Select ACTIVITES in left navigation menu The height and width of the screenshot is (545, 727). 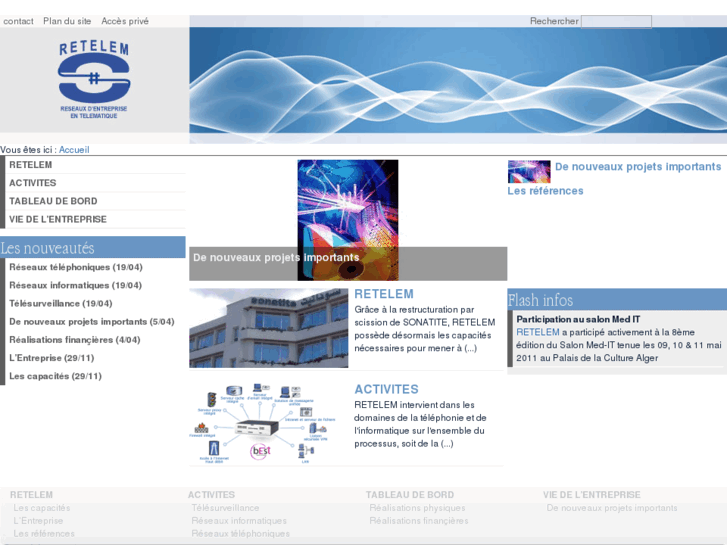pyautogui.click(x=32, y=183)
